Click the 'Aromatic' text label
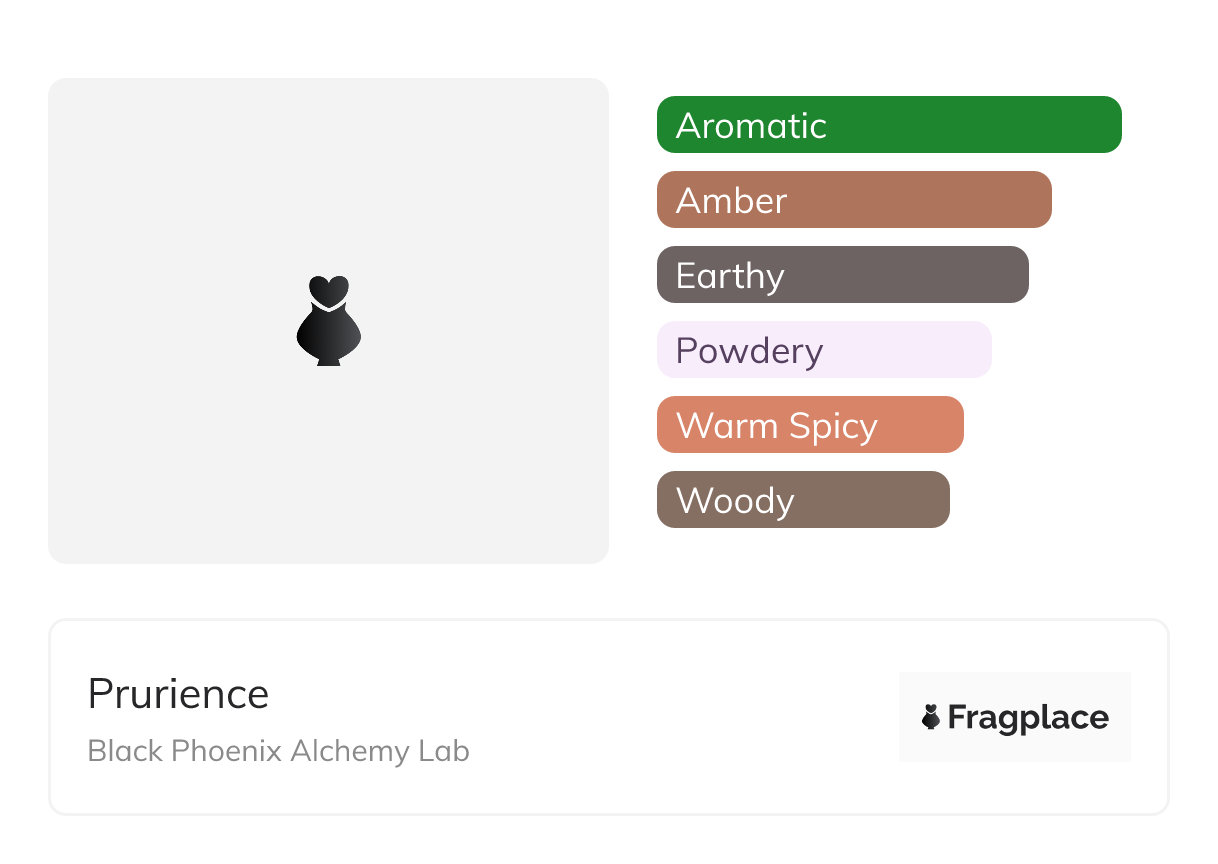The image size is (1218, 864). pos(751,126)
